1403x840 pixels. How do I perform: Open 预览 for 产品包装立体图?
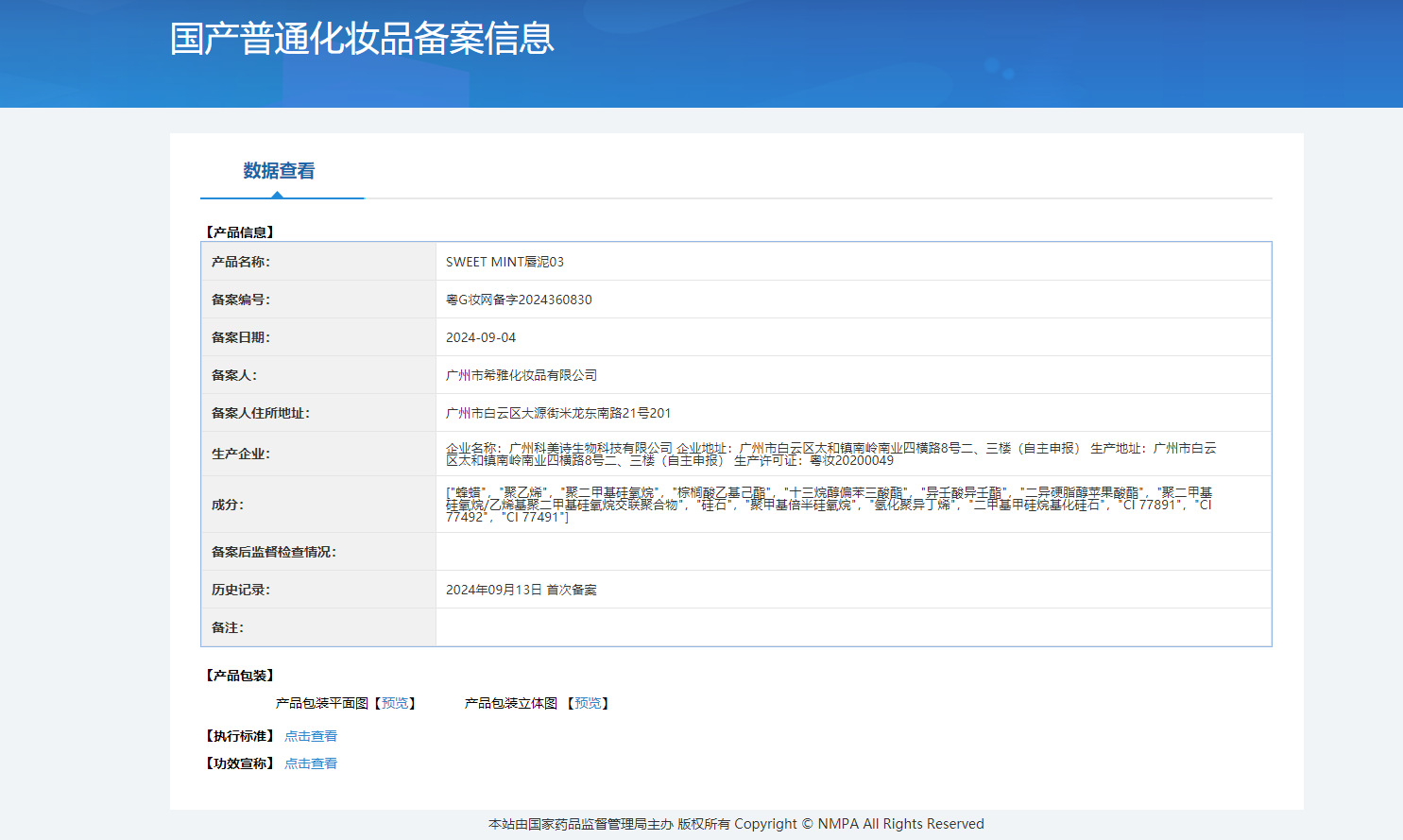click(588, 703)
